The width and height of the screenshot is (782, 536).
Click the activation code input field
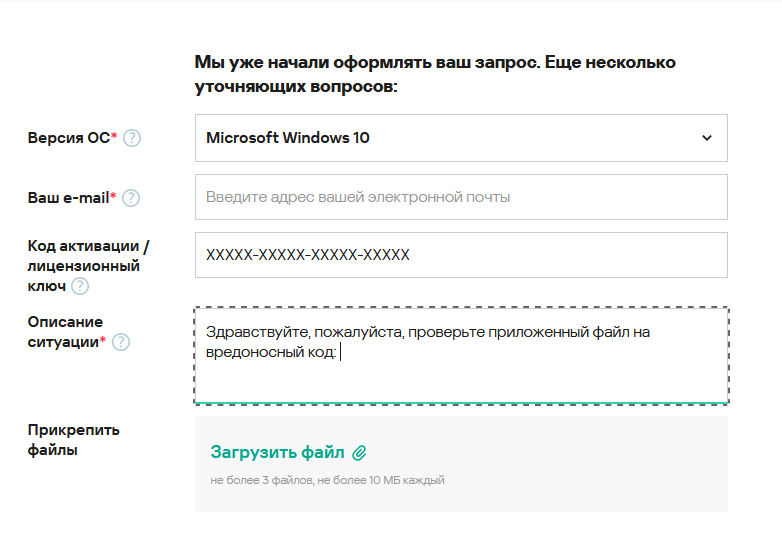[x=461, y=255]
